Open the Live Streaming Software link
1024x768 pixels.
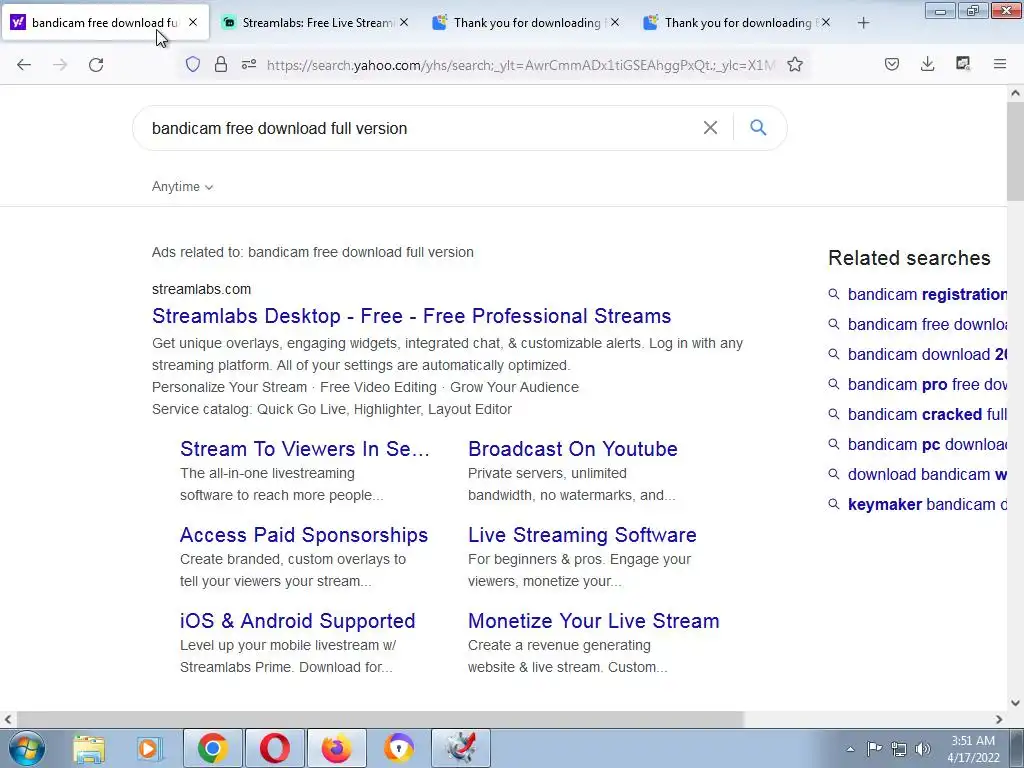pos(582,536)
